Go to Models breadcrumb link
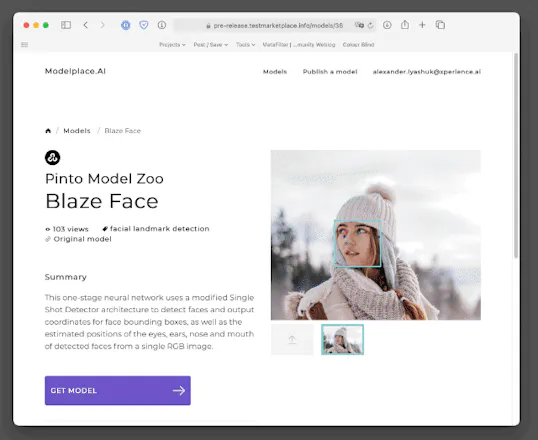 click(77, 131)
